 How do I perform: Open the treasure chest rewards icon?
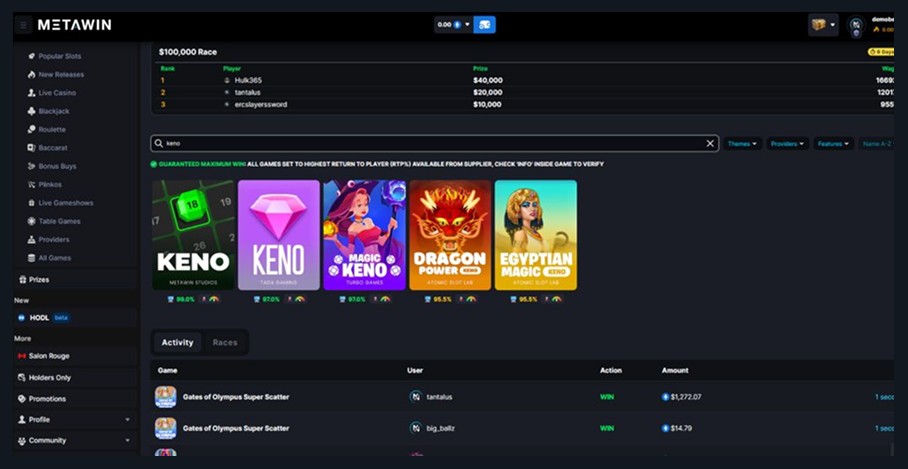click(819, 25)
